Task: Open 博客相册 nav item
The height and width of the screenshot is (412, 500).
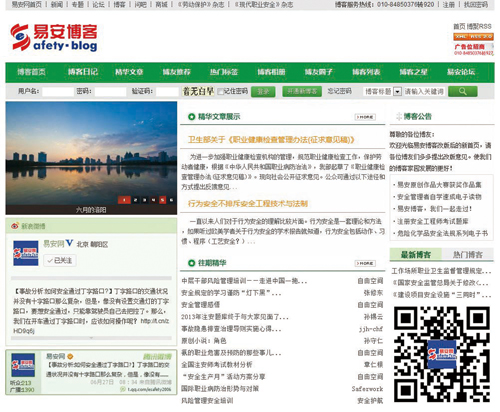Action: 271,72
